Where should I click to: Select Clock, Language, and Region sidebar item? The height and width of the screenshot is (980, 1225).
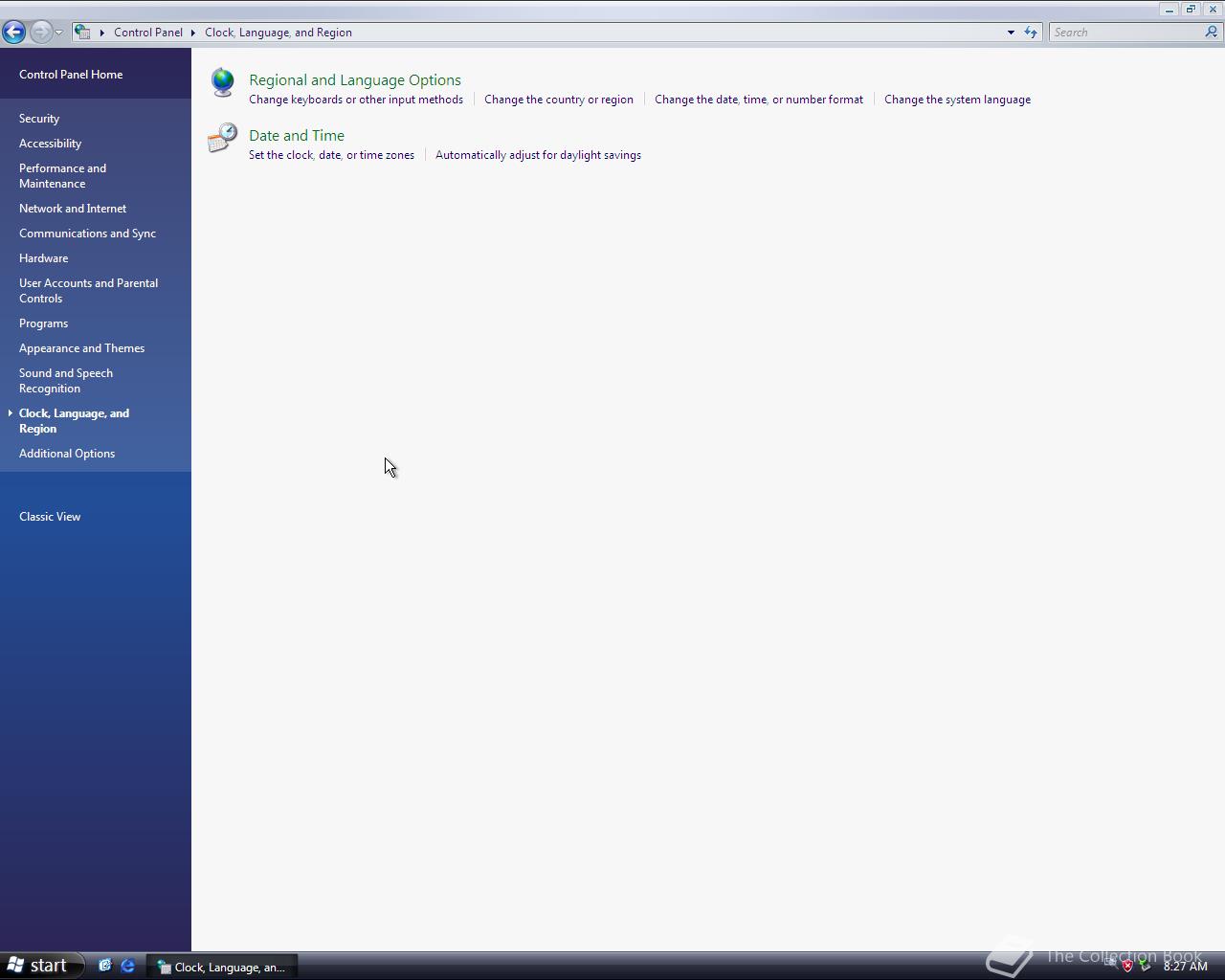coord(75,421)
